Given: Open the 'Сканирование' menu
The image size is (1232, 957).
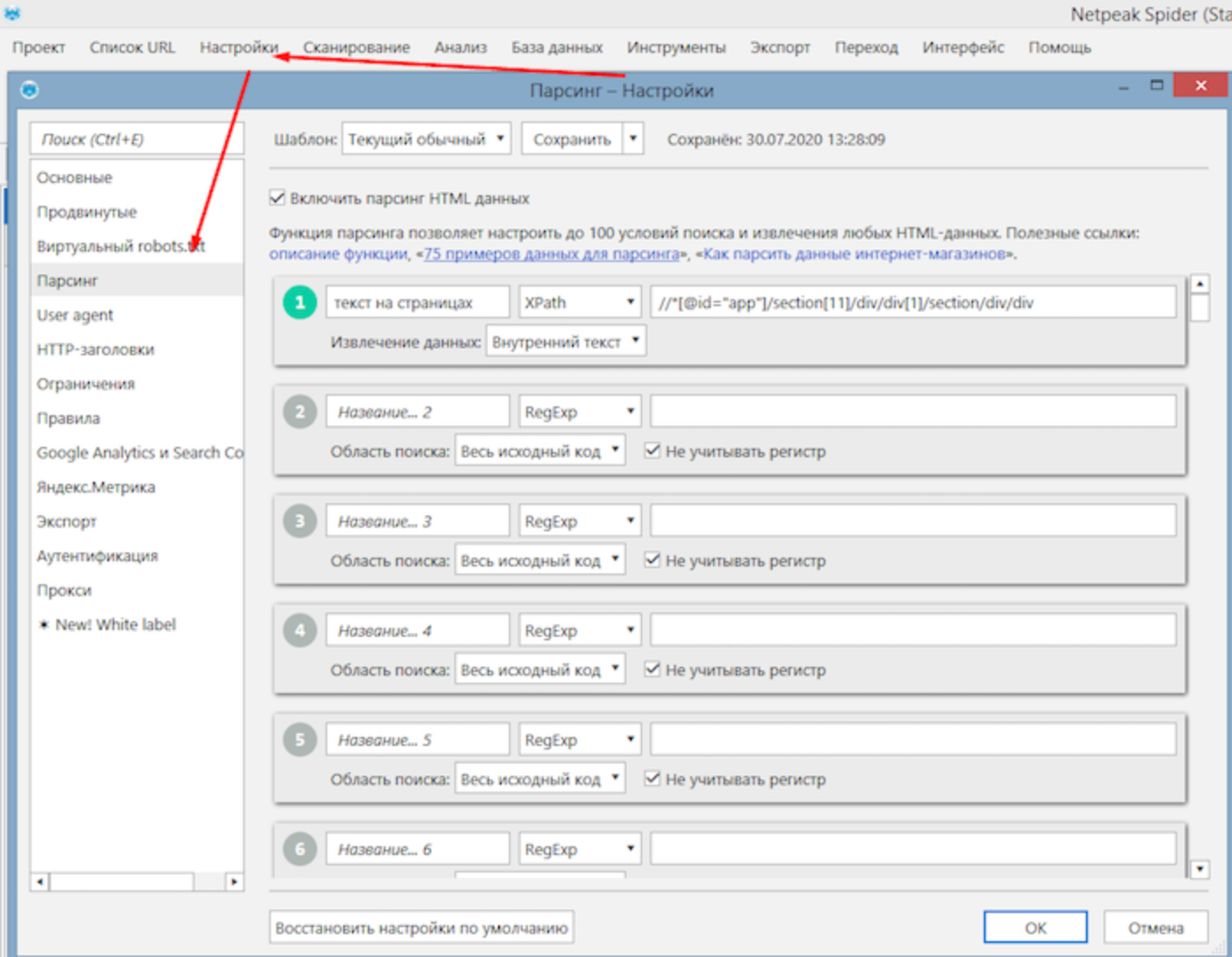Looking at the screenshot, I should (356, 47).
